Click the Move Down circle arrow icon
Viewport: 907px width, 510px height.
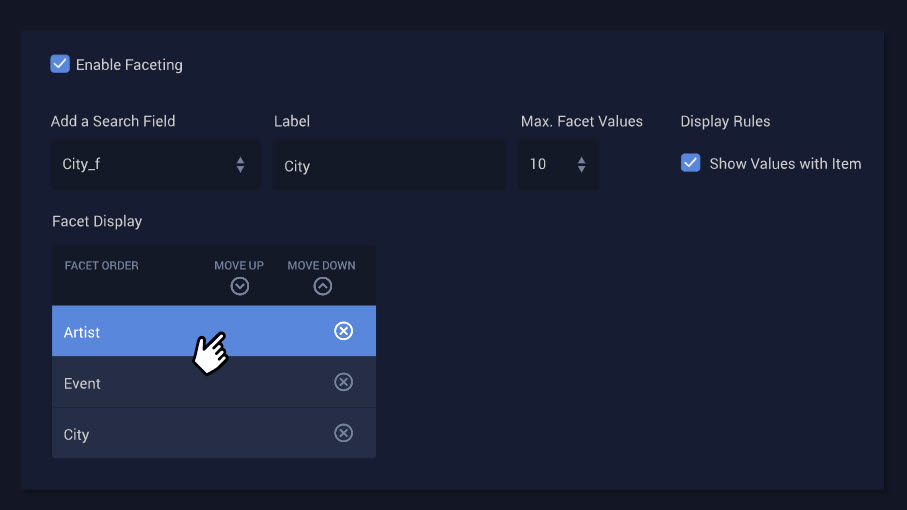click(x=323, y=286)
